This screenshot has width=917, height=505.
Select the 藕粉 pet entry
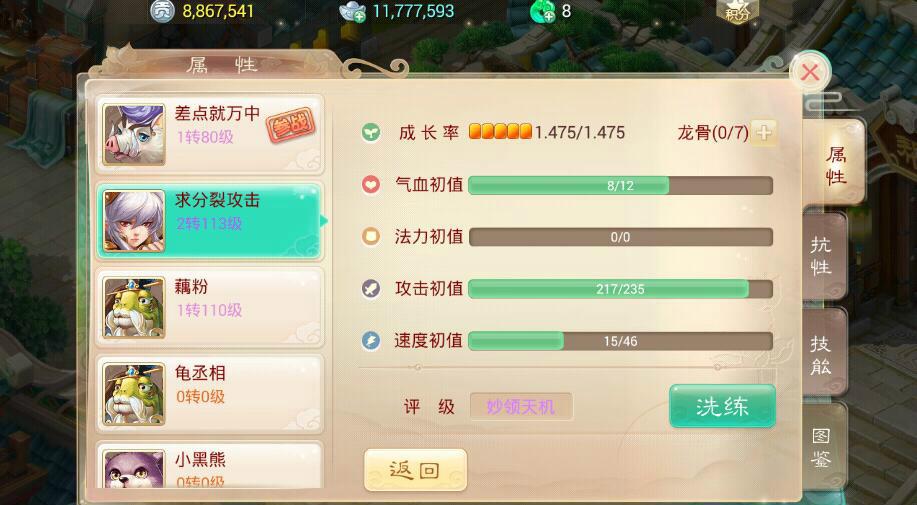pos(209,307)
